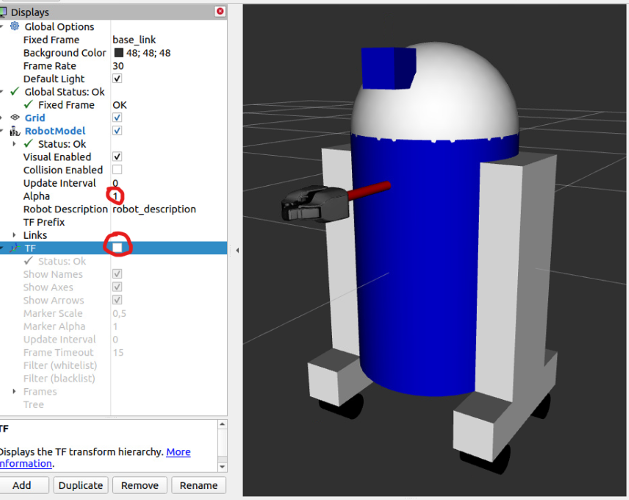Screen dimensions: 629x500
Task: Close the Displays panel with red X
Action: click(220, 11)
